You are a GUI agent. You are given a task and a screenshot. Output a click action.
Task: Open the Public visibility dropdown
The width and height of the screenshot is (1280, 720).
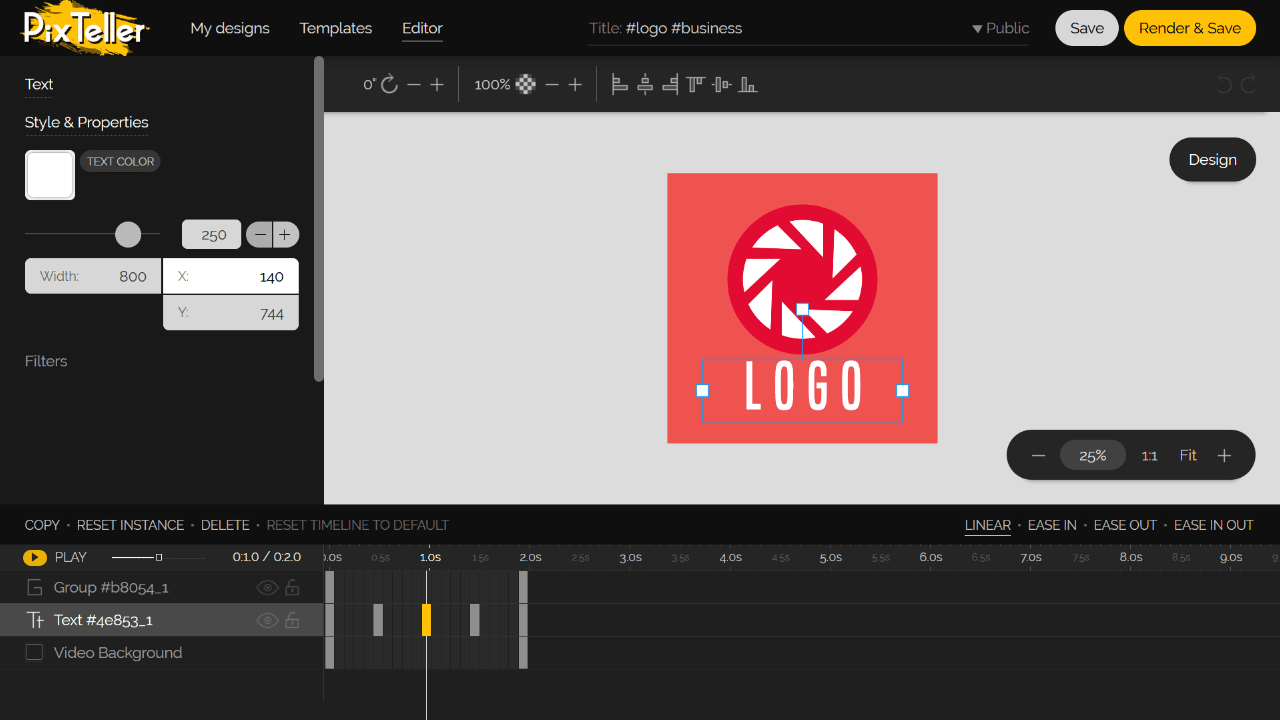[999, 28]
